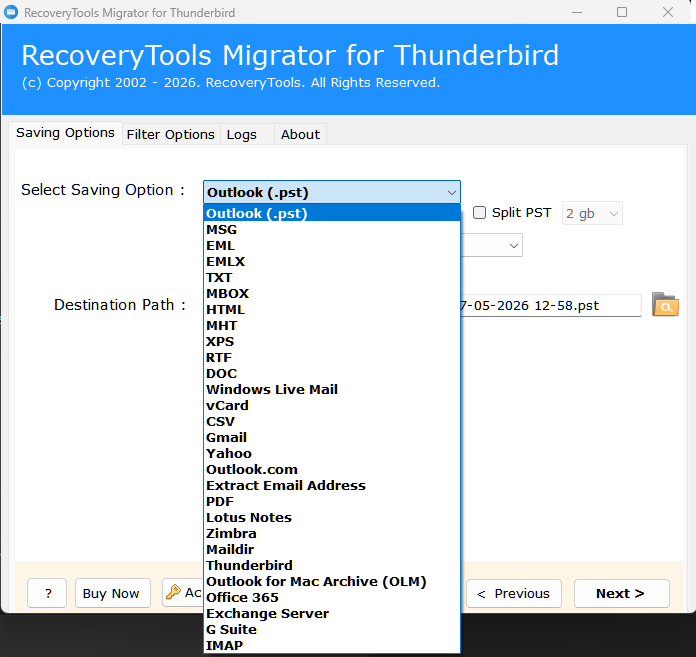Select Outlook (.pst) in the list
Image resolution: width=696 pixels, height=657 pixels.
(332, 213)
